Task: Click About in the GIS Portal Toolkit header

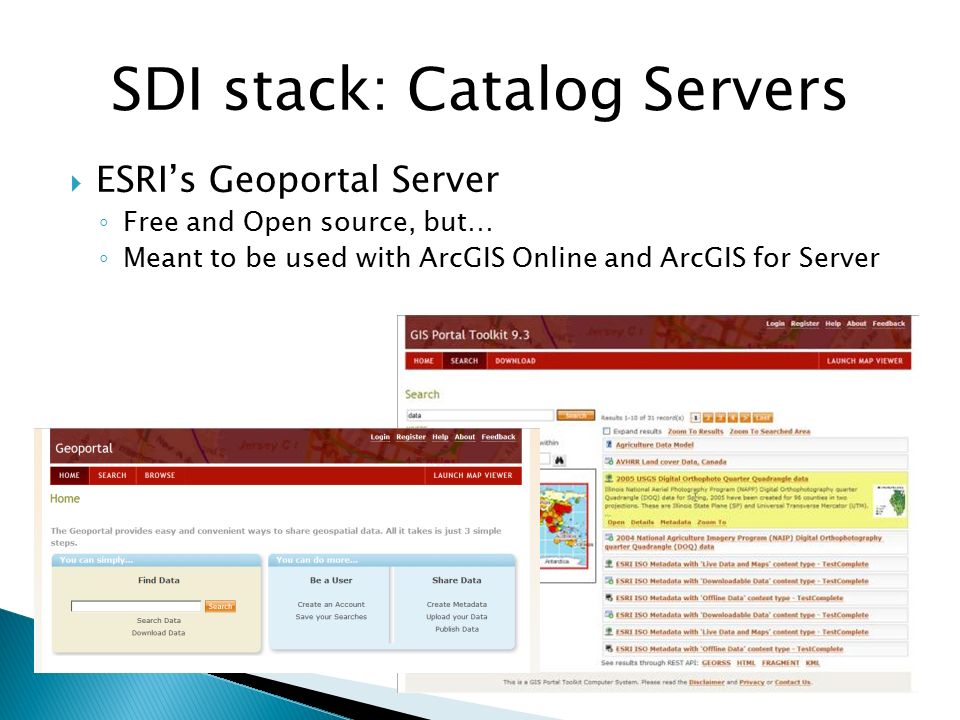Action: tap(857, 324)
